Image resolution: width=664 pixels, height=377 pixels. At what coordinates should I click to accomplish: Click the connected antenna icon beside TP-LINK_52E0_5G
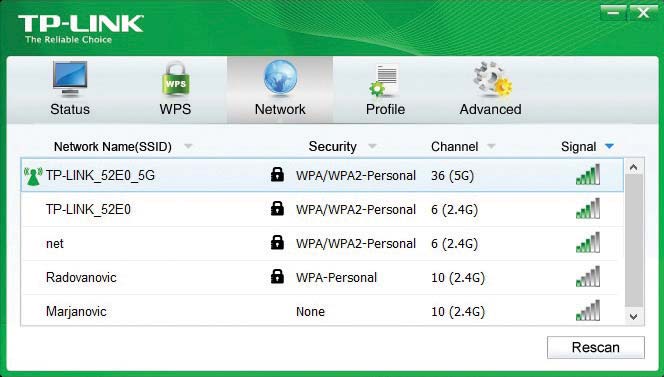coord(33,176)
